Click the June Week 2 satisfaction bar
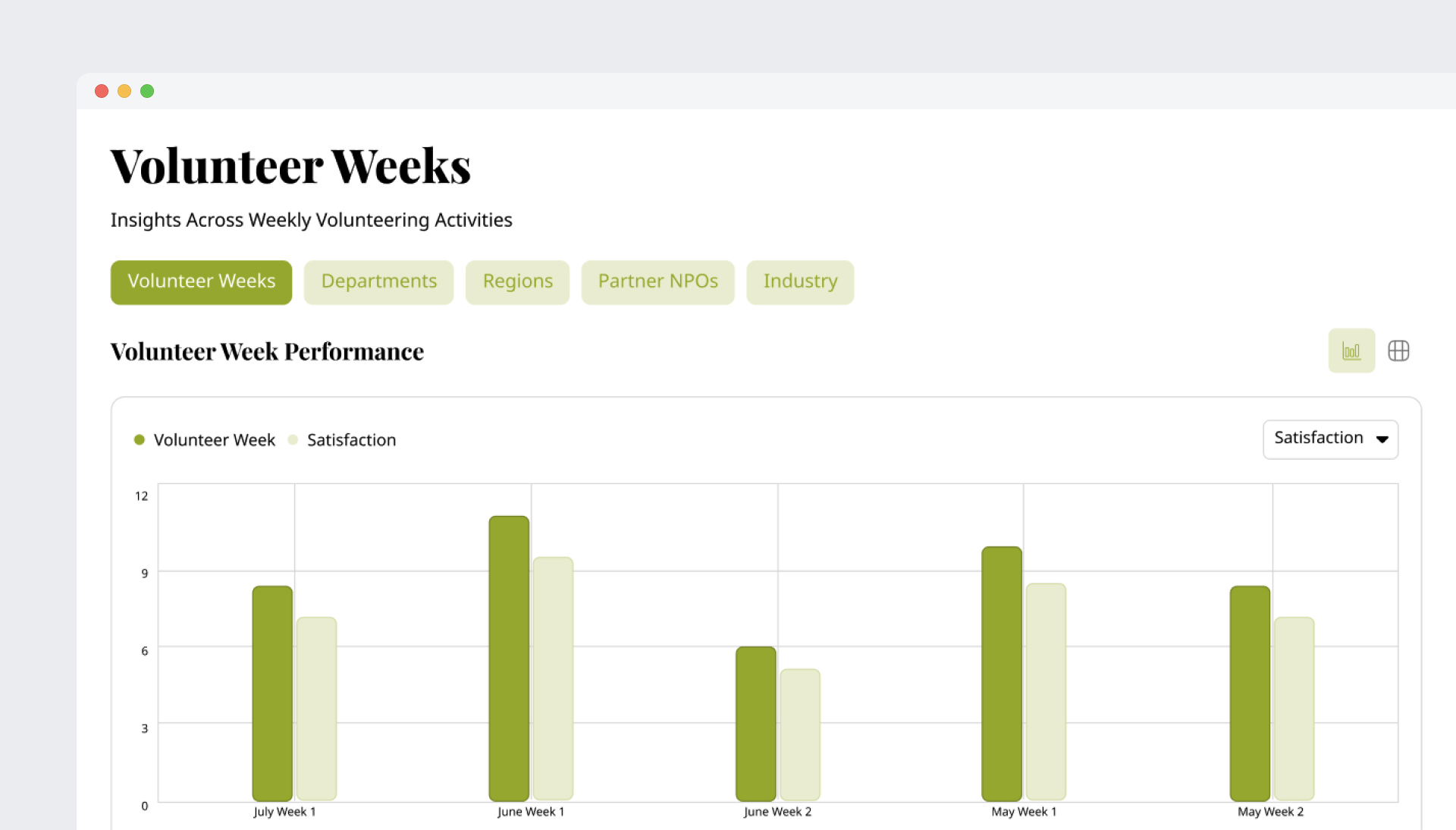This screenshot has height=830, width=1456. point(800,734)
